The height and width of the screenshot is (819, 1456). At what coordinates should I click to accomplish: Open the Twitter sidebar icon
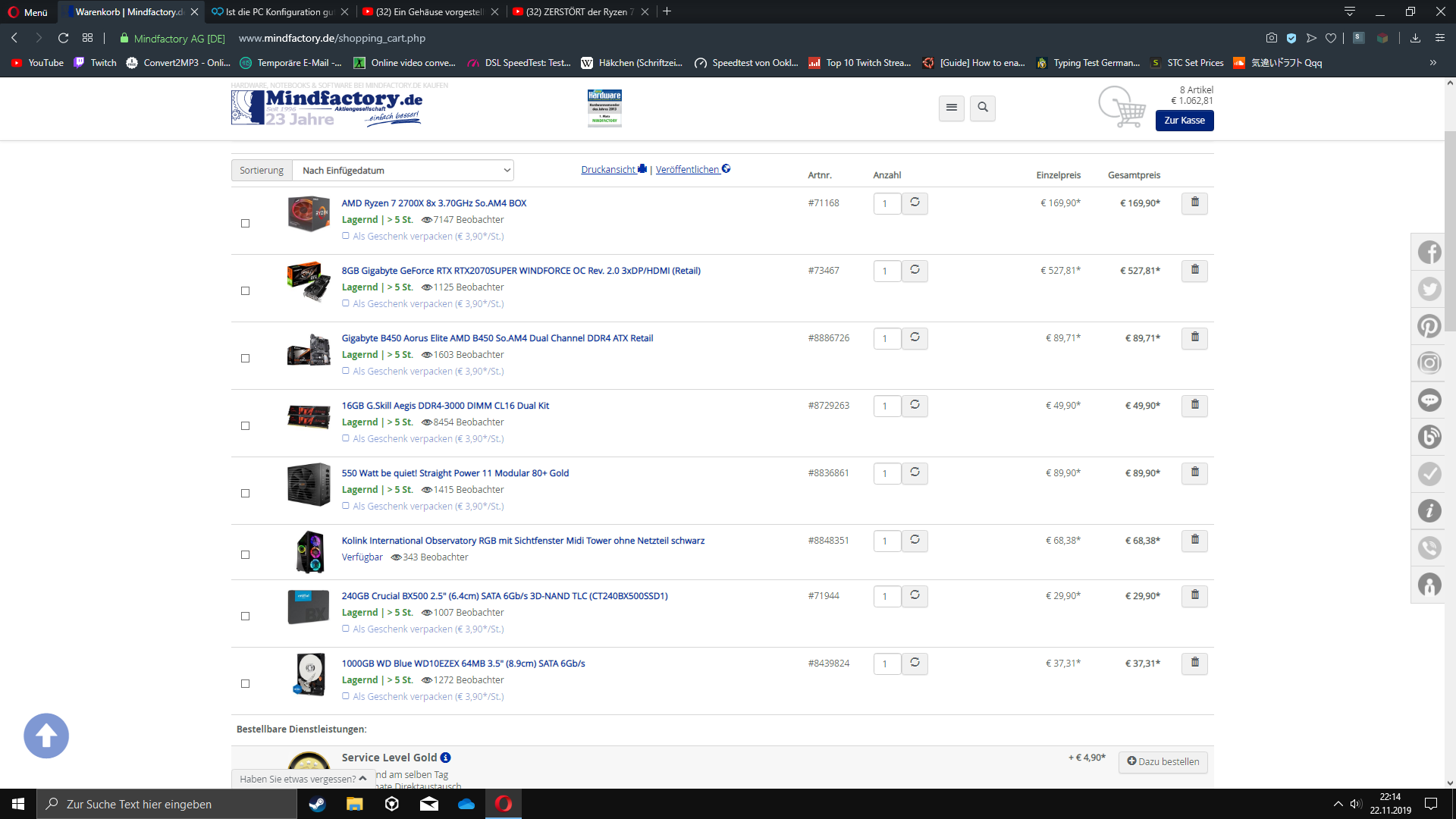click(x=1429, y=289)
